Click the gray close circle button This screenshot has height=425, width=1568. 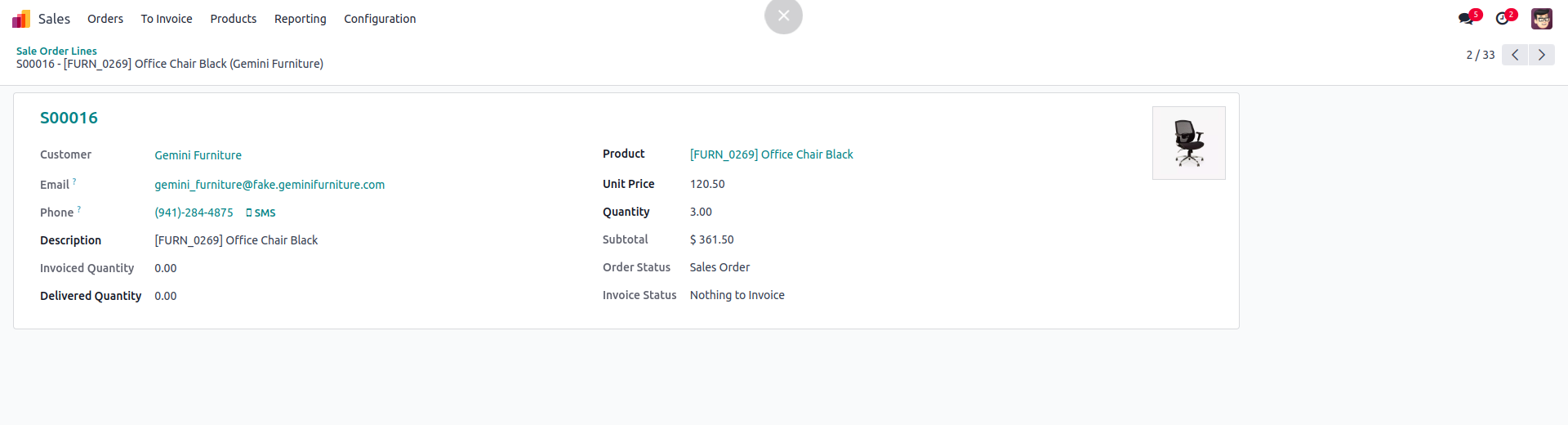pyautogui.click(x=783, y=16)
